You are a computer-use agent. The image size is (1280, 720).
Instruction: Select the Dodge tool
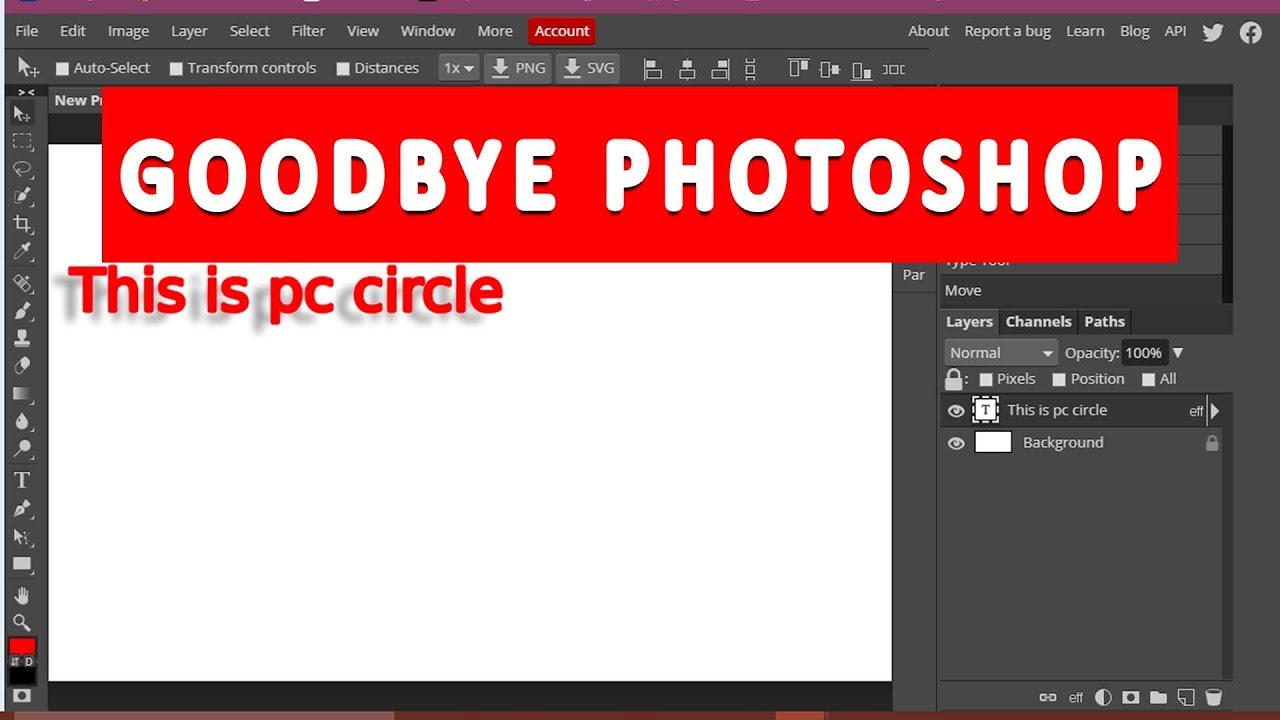pos(22,450)
